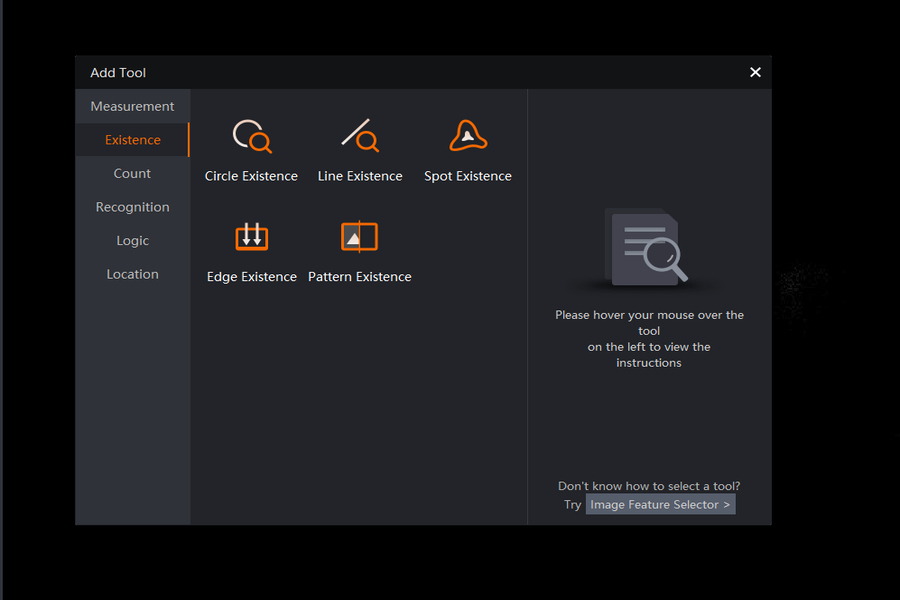Open the Image Feature Selector
Screen dimensions: 900x600
pyautogui.click(x=660, y=504)
